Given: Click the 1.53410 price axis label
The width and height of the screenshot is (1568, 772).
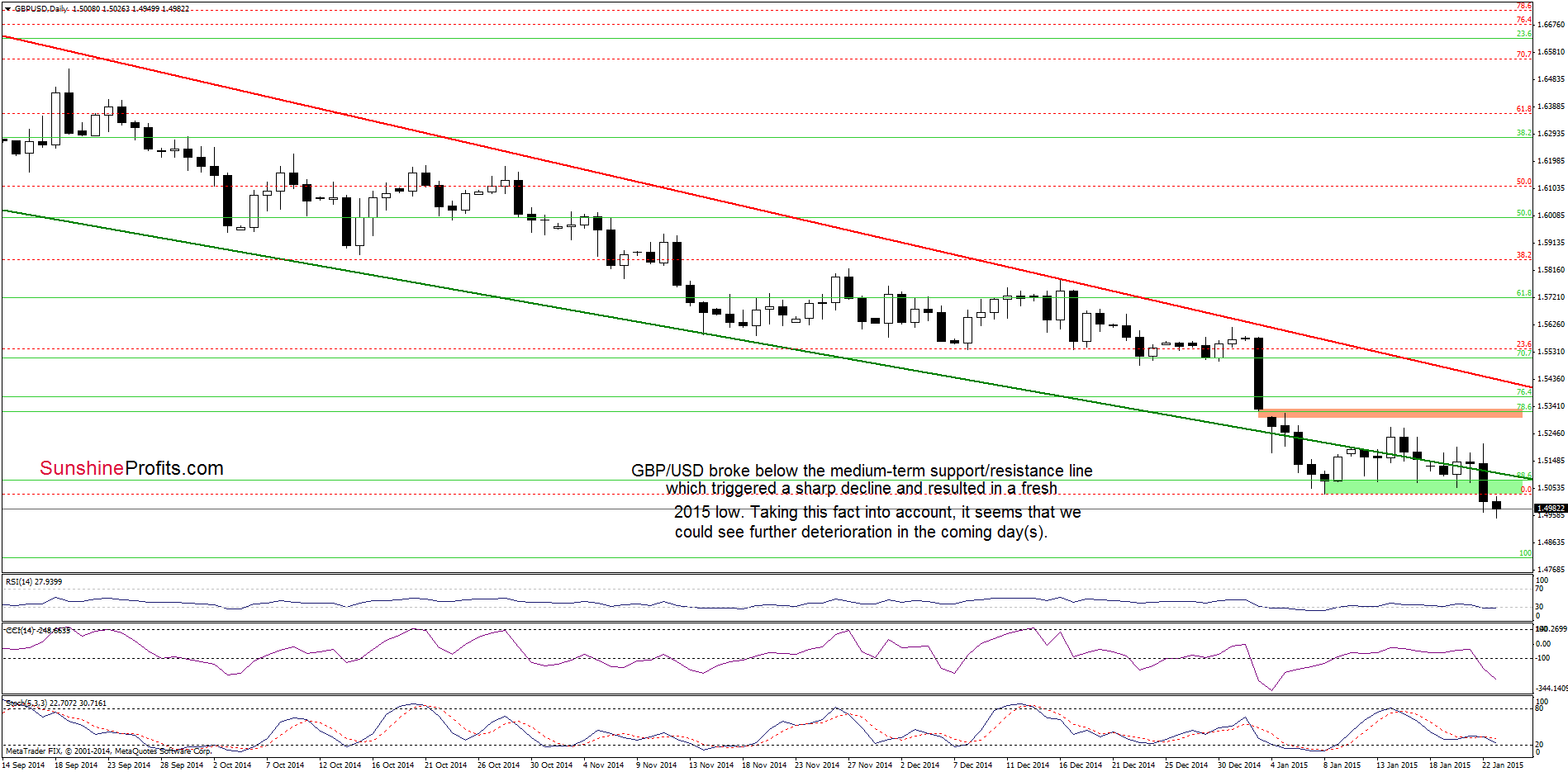Looking at the screenshot, I should point(1551,406).
